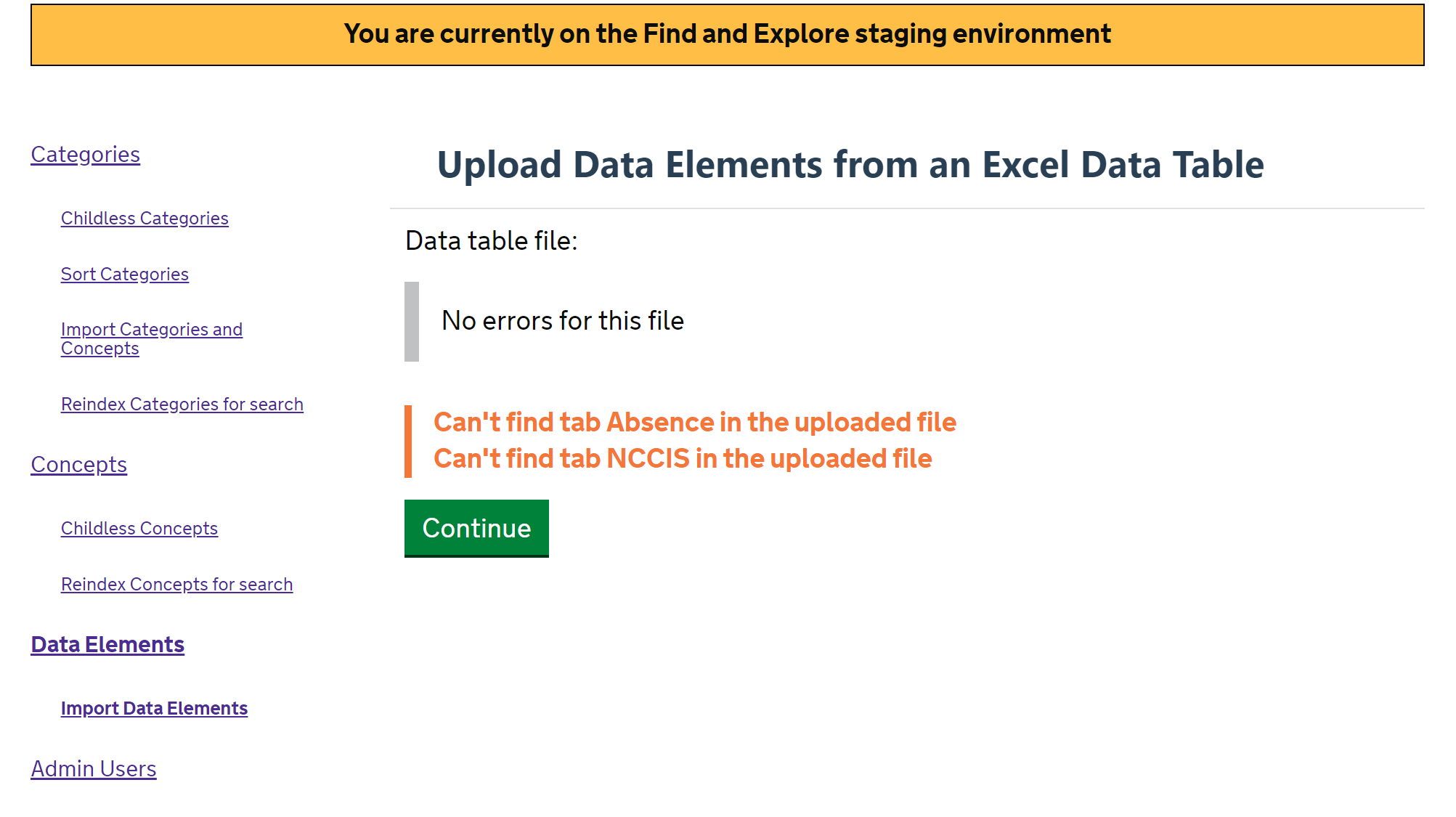Open the Sort Categories page
The width and height of the screenshot is (1456, 817).
point(124,274)
